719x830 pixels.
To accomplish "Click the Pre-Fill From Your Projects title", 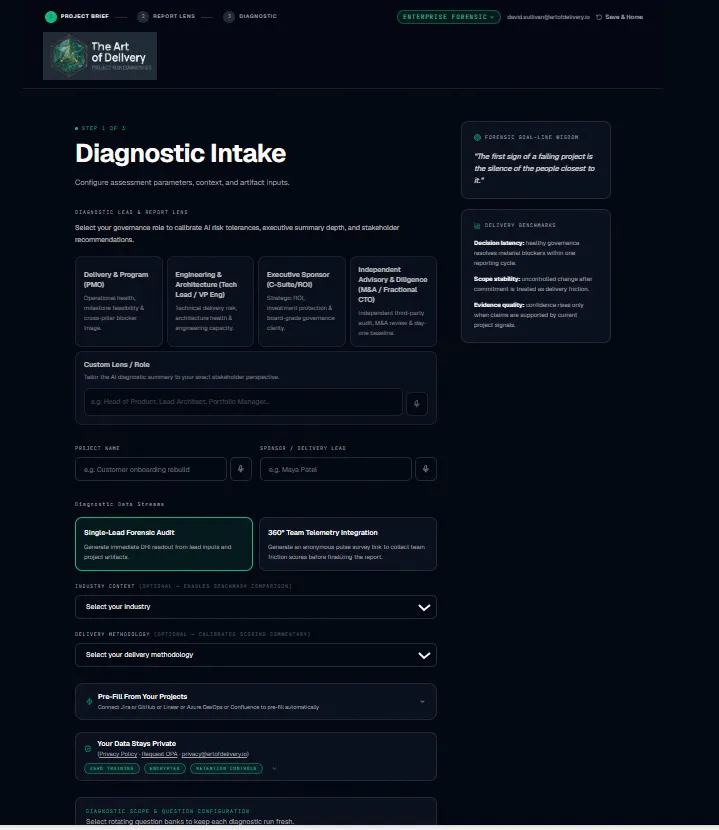I will 142,697.
